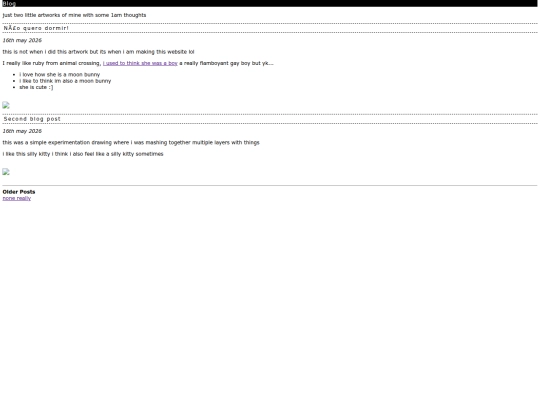Click the 'Não quero dormir!' post heading

(36, 28)
